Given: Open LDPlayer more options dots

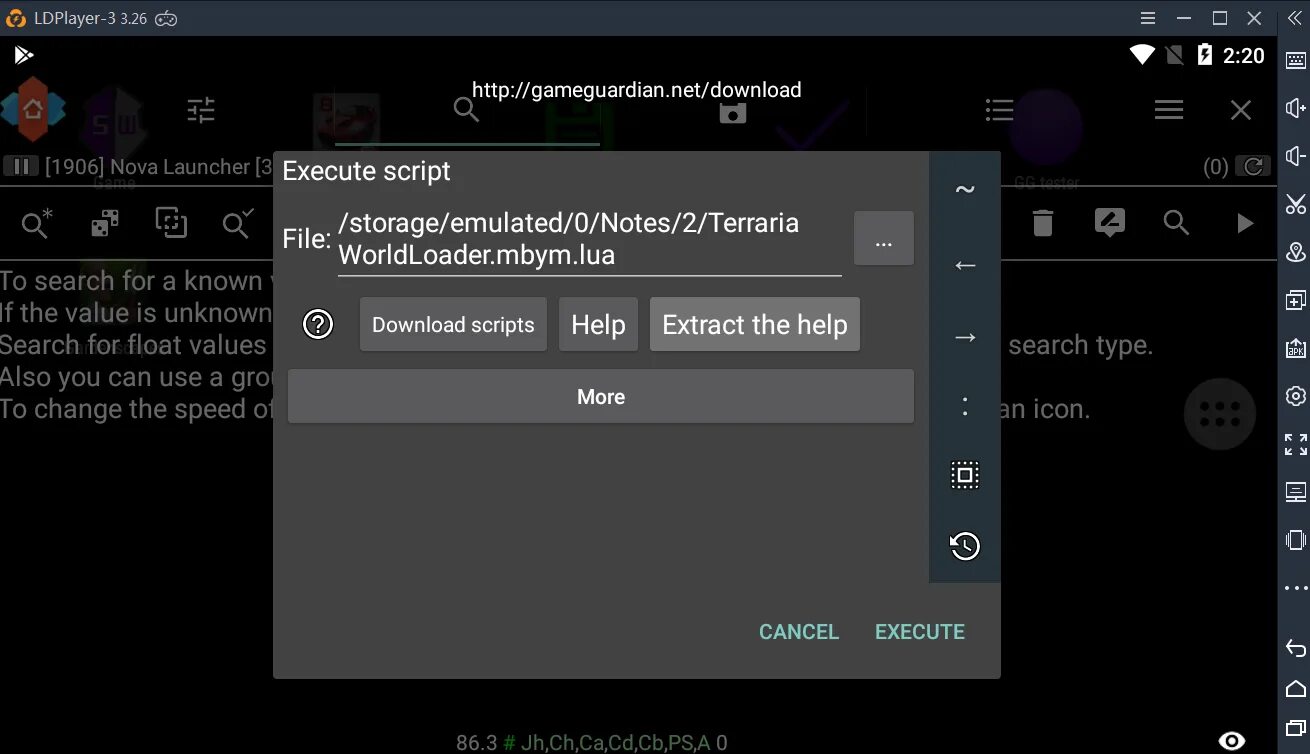Looking at the screenshot, I should click(1295, 588).
